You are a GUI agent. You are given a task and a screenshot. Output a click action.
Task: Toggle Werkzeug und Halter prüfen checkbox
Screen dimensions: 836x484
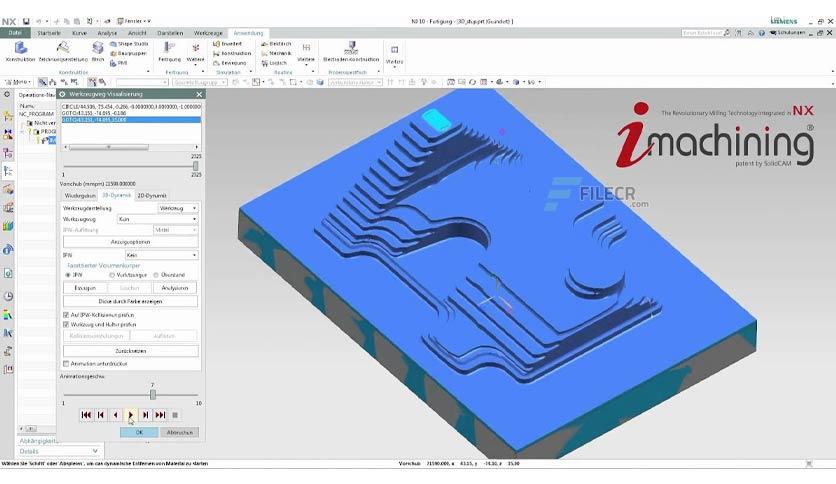pyautogui.click(x=66, y=324)
